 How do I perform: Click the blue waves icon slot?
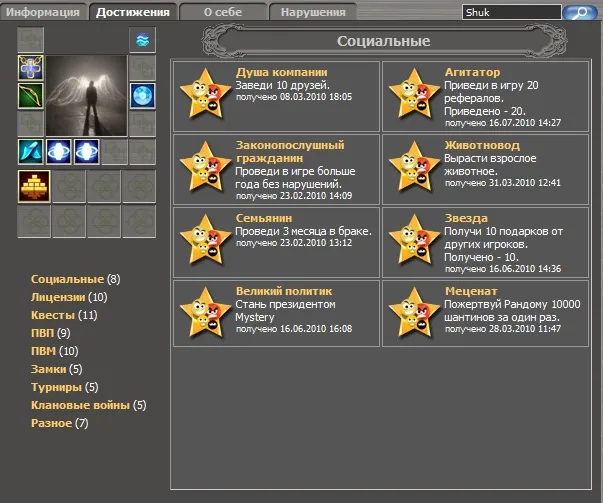point(143,40)
